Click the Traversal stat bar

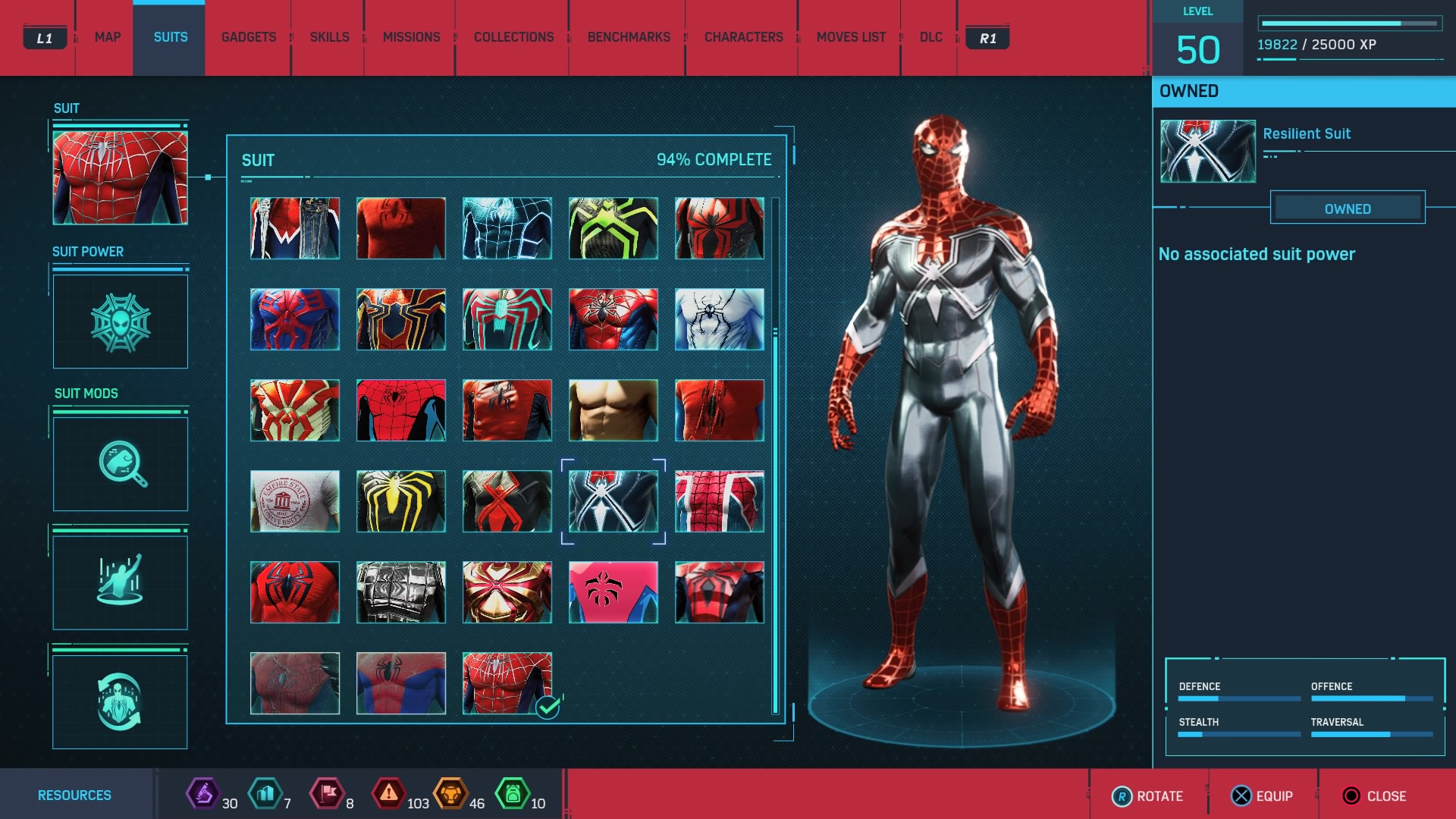click(x=1372, y=734)
